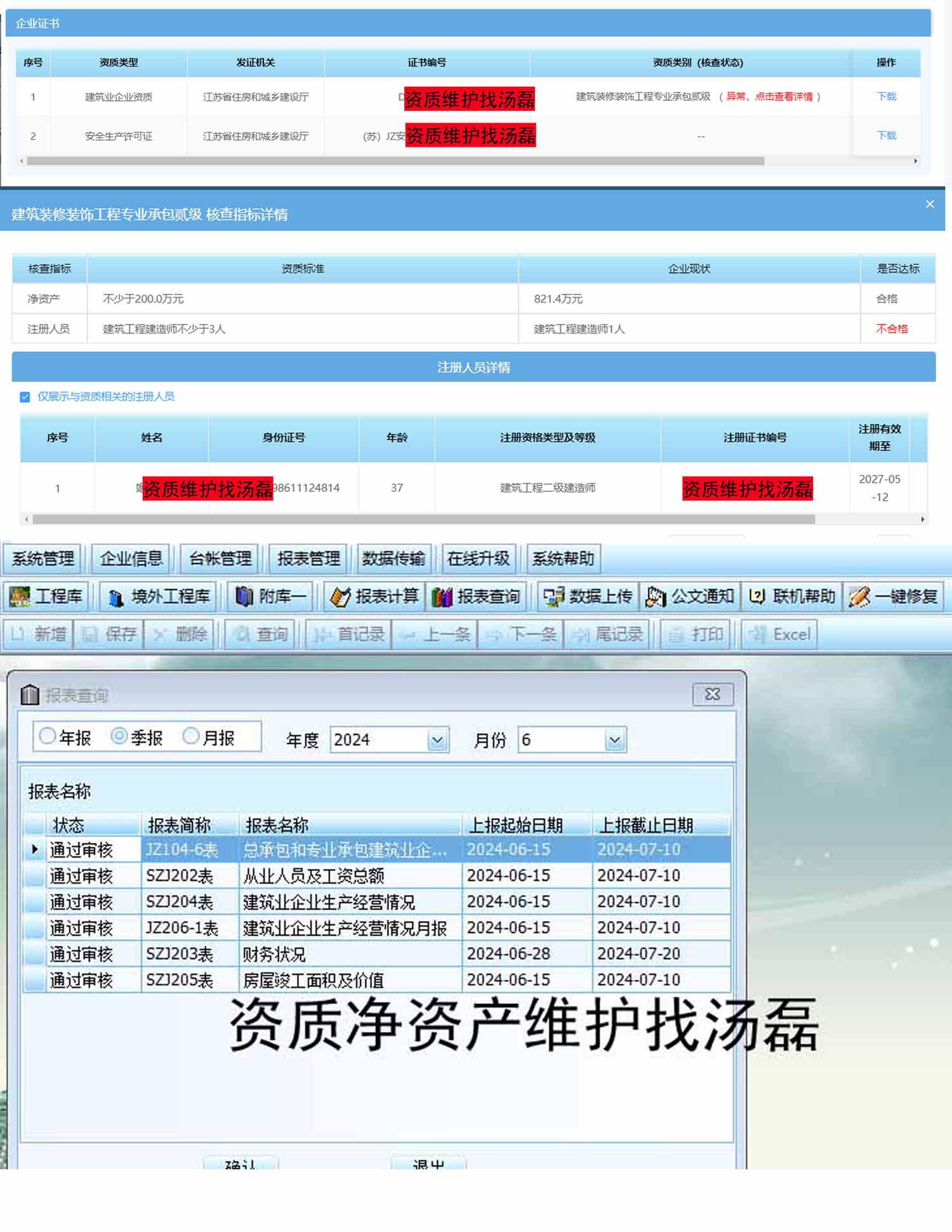The width and height of the screenshot is (952, 1232).
Task: Click 异常，点击查看详情 link
Action: click(x=769, y=96)
